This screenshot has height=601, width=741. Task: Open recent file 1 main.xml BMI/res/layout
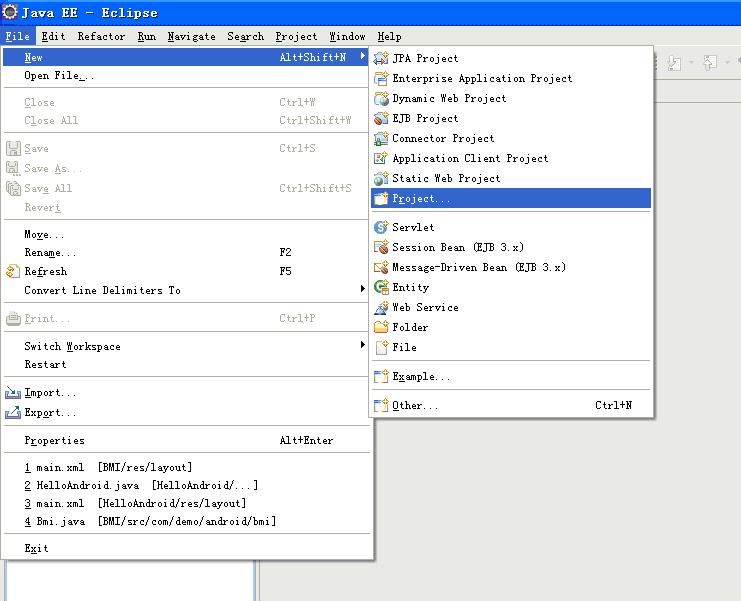coord(186,467)
